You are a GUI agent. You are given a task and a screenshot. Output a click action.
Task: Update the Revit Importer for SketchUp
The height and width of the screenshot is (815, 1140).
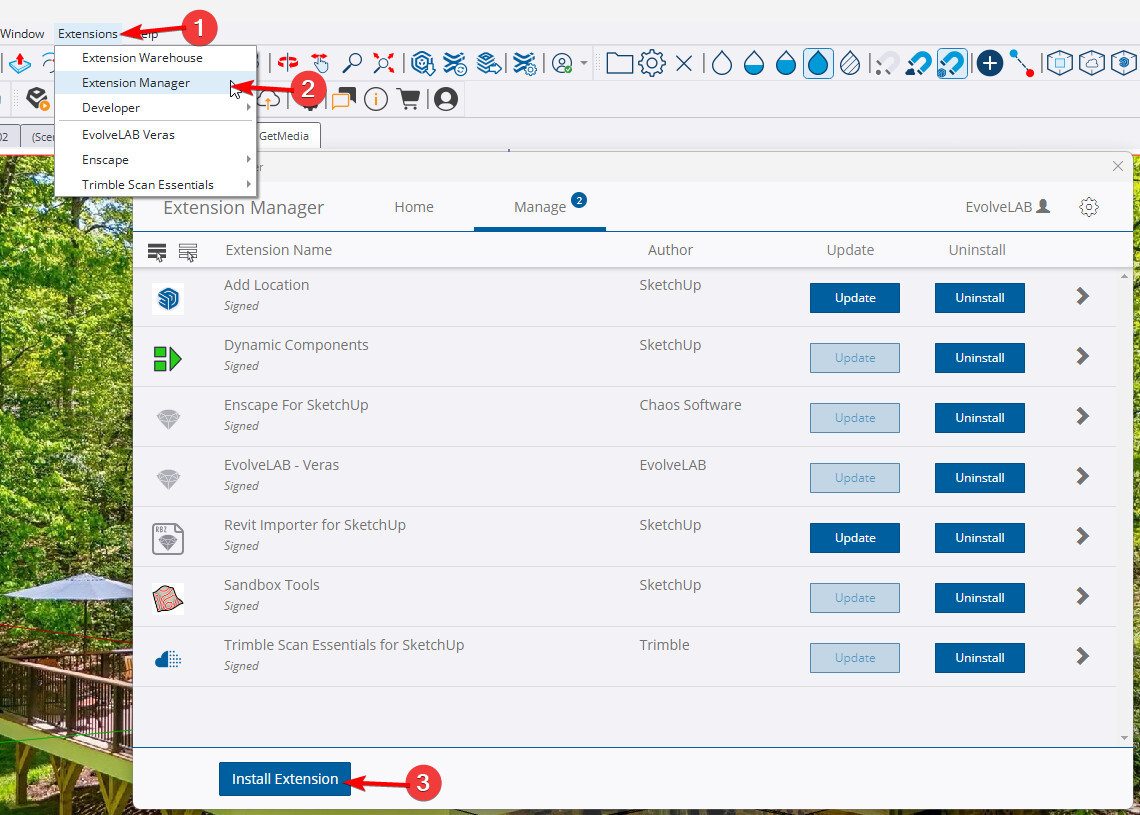(x=855, y=538)
